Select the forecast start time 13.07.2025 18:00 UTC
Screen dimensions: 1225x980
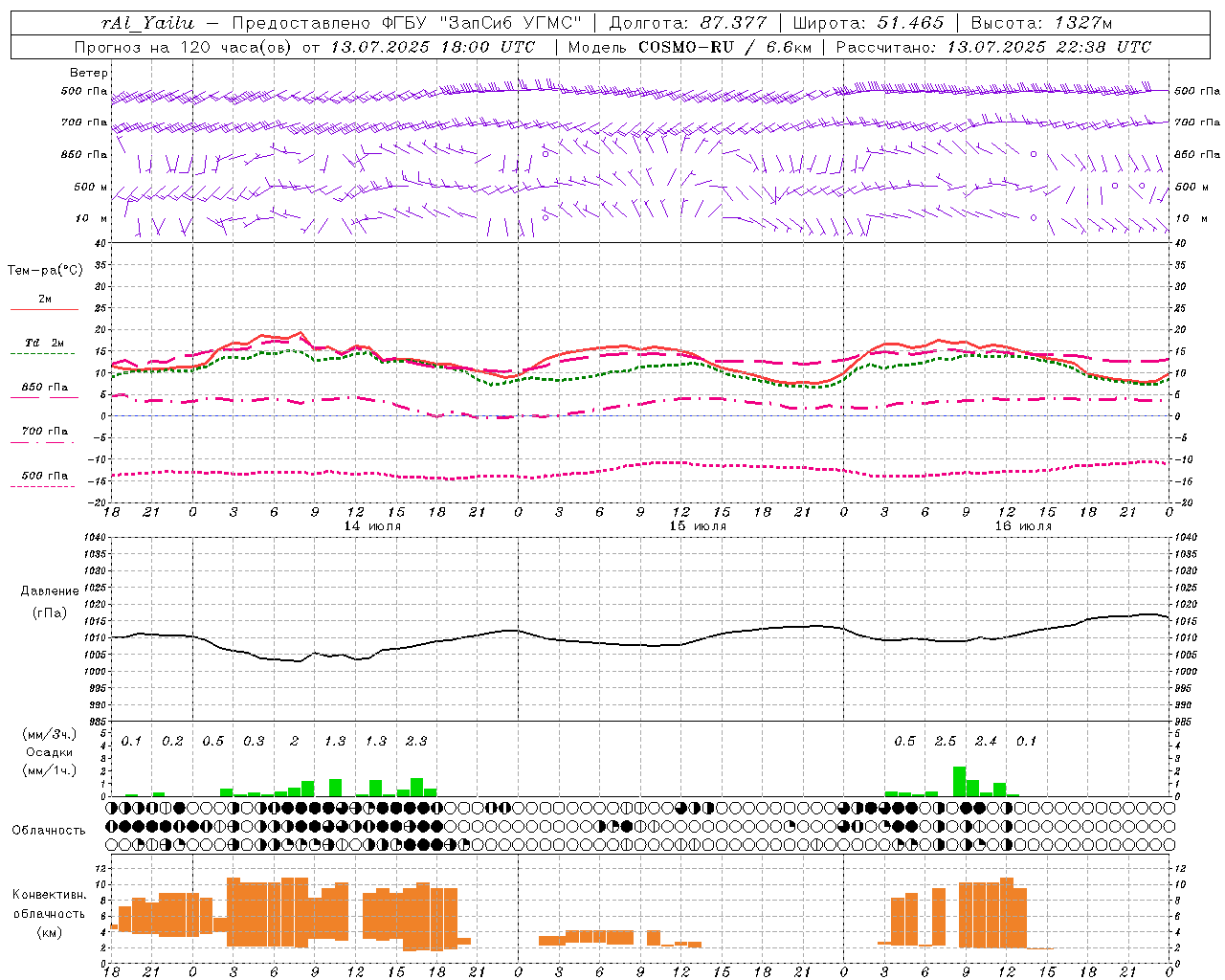(x=434, y=47)
